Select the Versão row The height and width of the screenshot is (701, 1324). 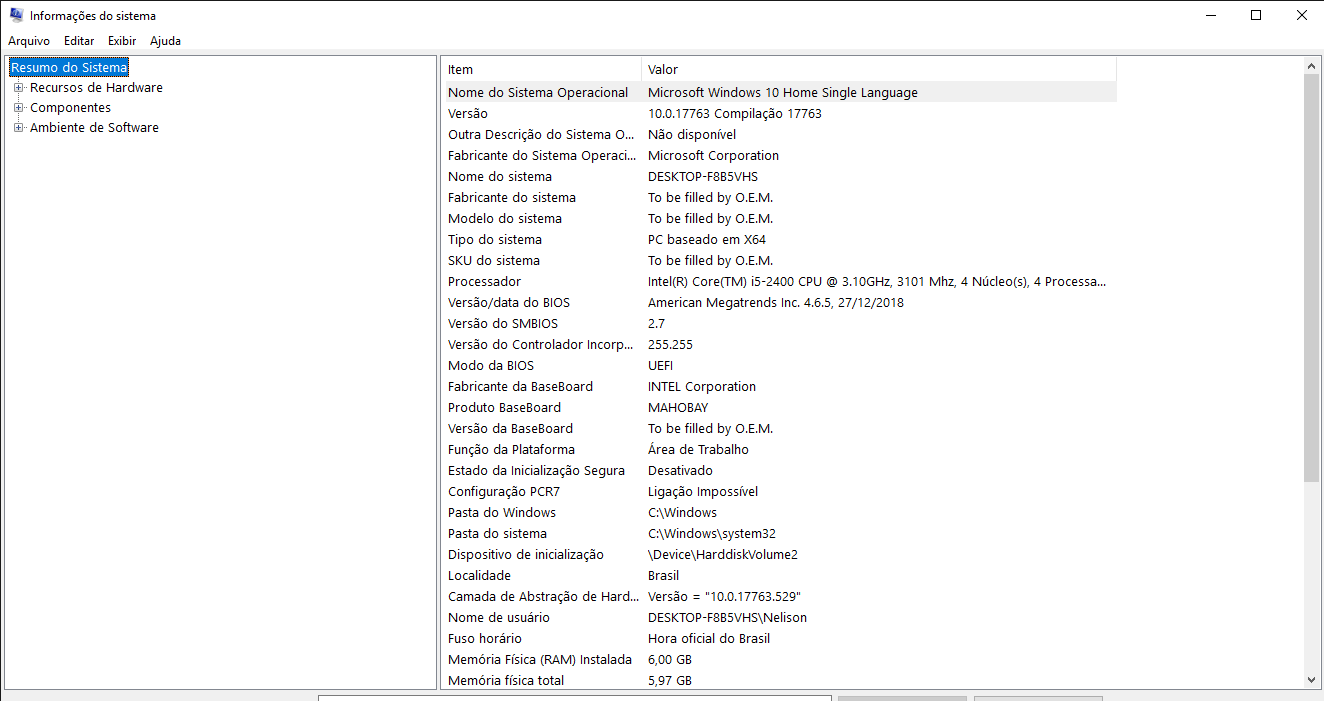coord(779,113)
